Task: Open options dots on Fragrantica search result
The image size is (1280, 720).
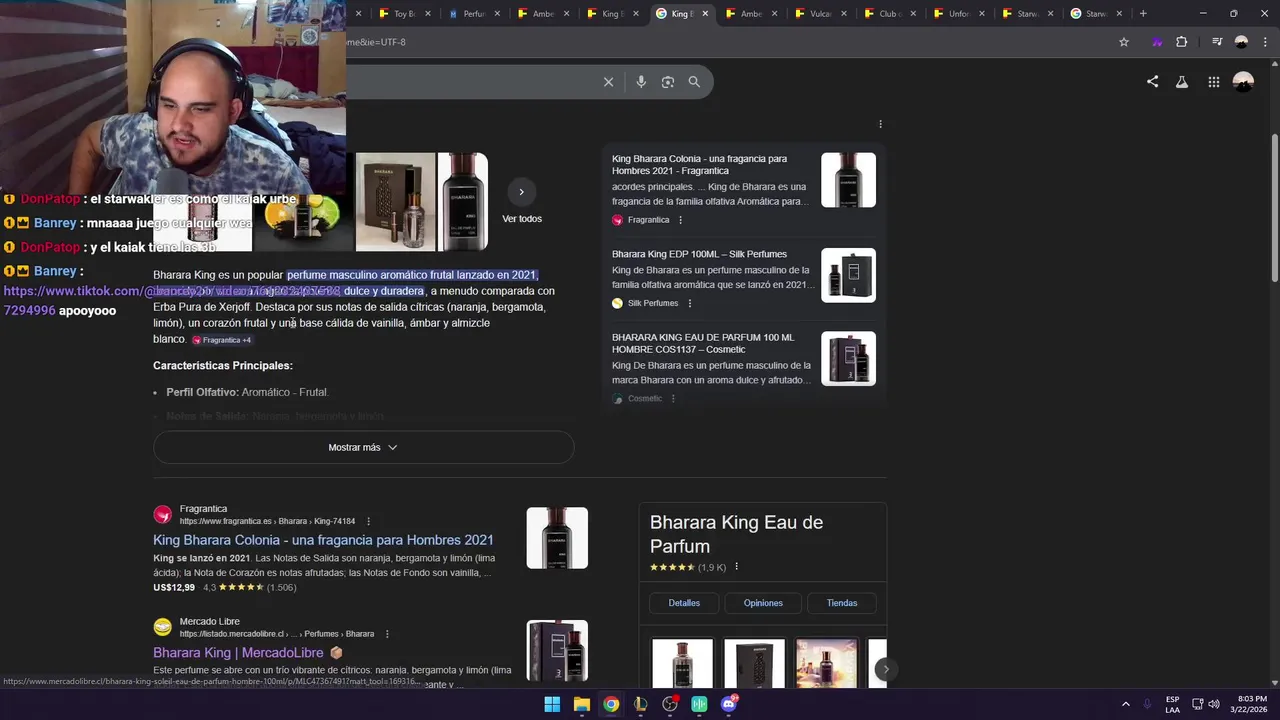Action: pyautogui.click(x=368, y=521)
